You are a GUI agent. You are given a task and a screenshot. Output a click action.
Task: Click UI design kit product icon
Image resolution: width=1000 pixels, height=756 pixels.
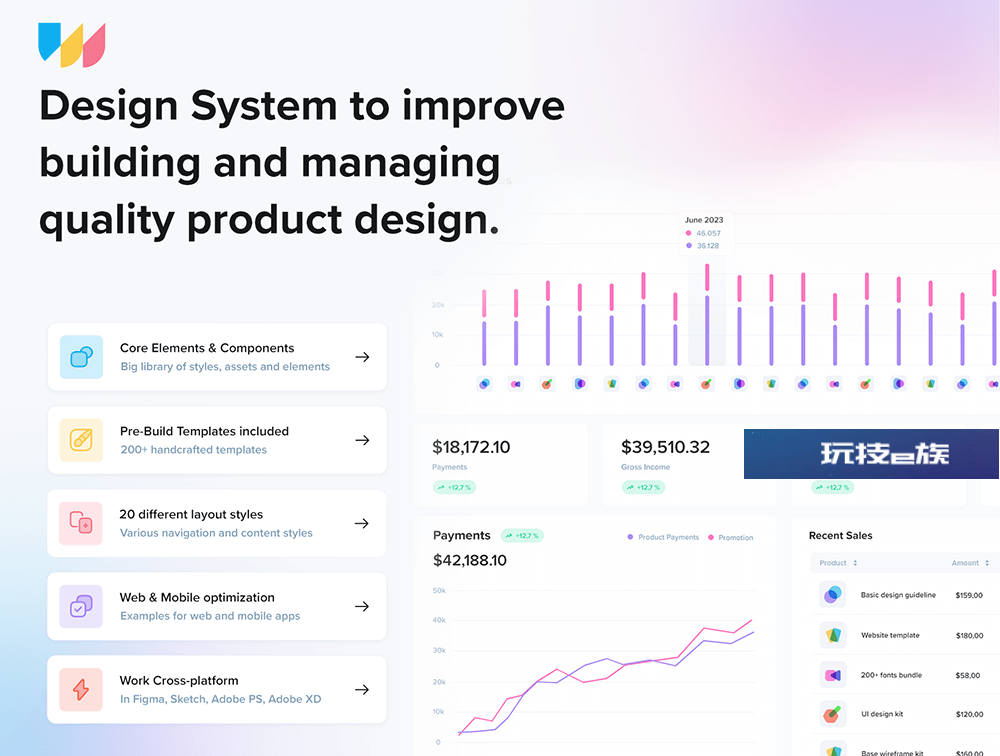point(832,715)
